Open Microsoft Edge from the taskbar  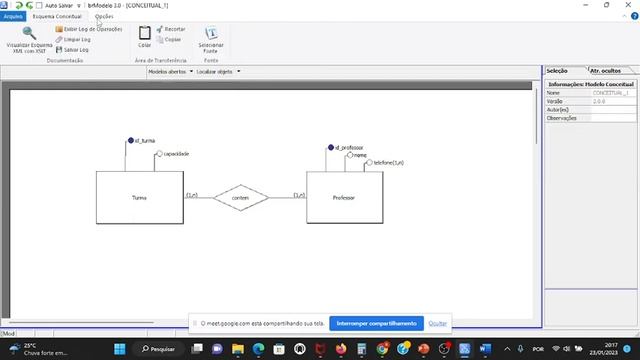pyautogui.click(x=258, y=349)
